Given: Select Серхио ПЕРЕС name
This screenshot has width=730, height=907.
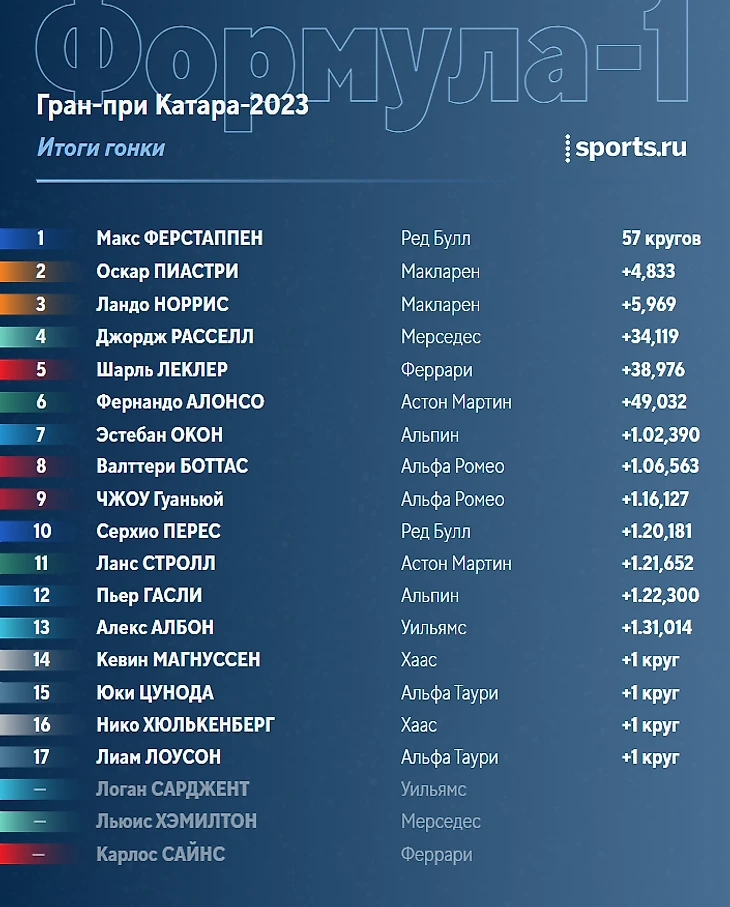Looking at the screenshot, I should tap(158, 532).
